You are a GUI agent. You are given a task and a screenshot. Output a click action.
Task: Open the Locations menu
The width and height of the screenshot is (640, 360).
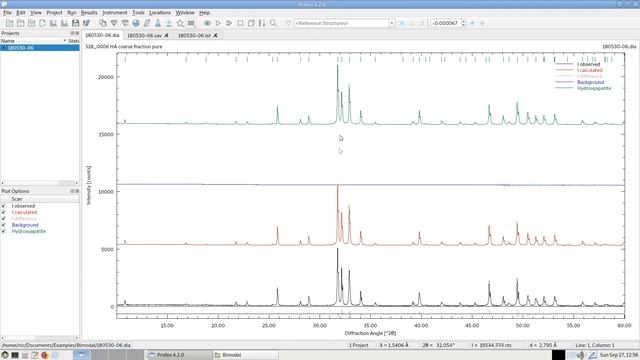coord(160,13)
